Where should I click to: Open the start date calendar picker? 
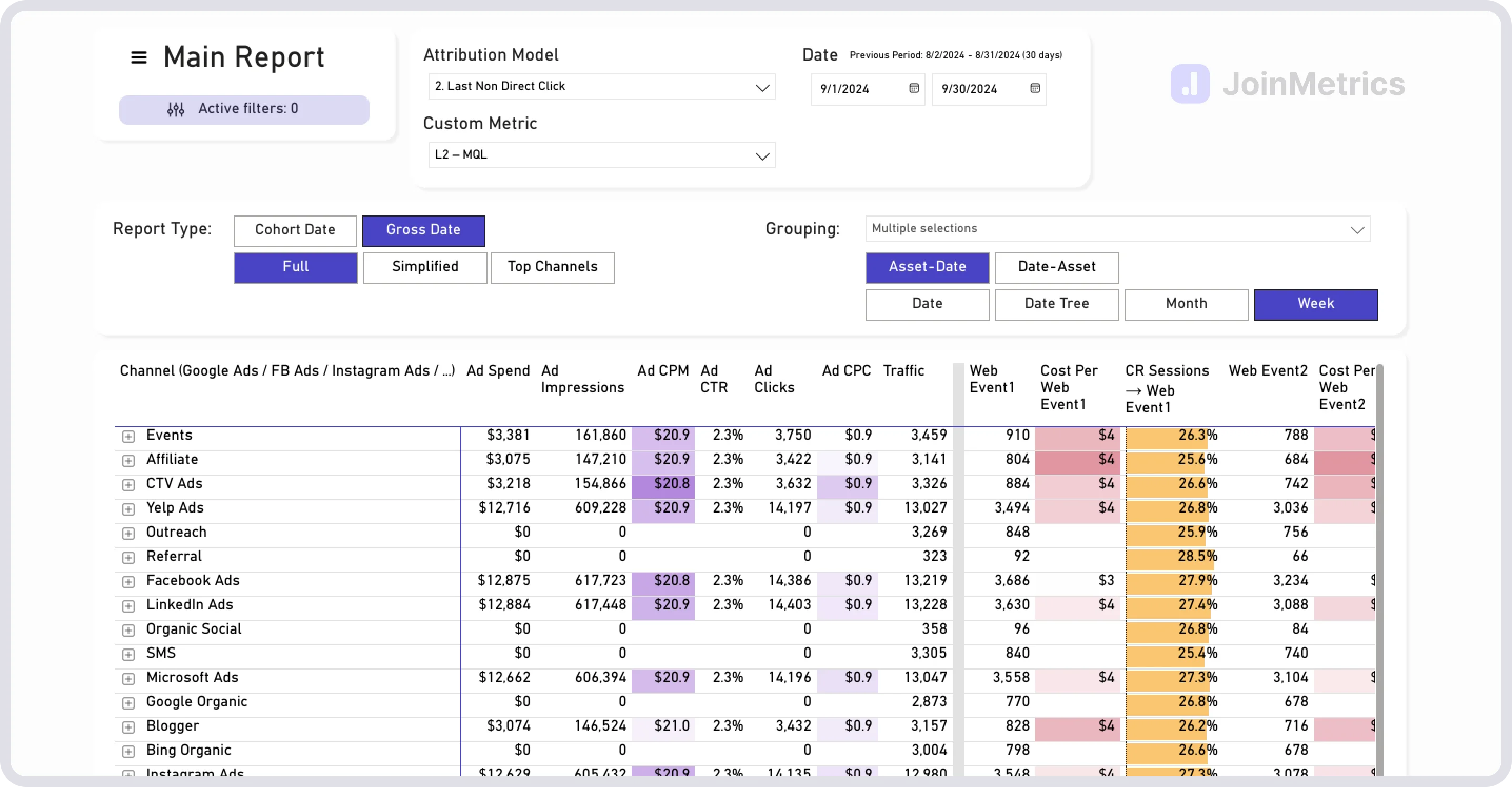click(x=913, y=88)
